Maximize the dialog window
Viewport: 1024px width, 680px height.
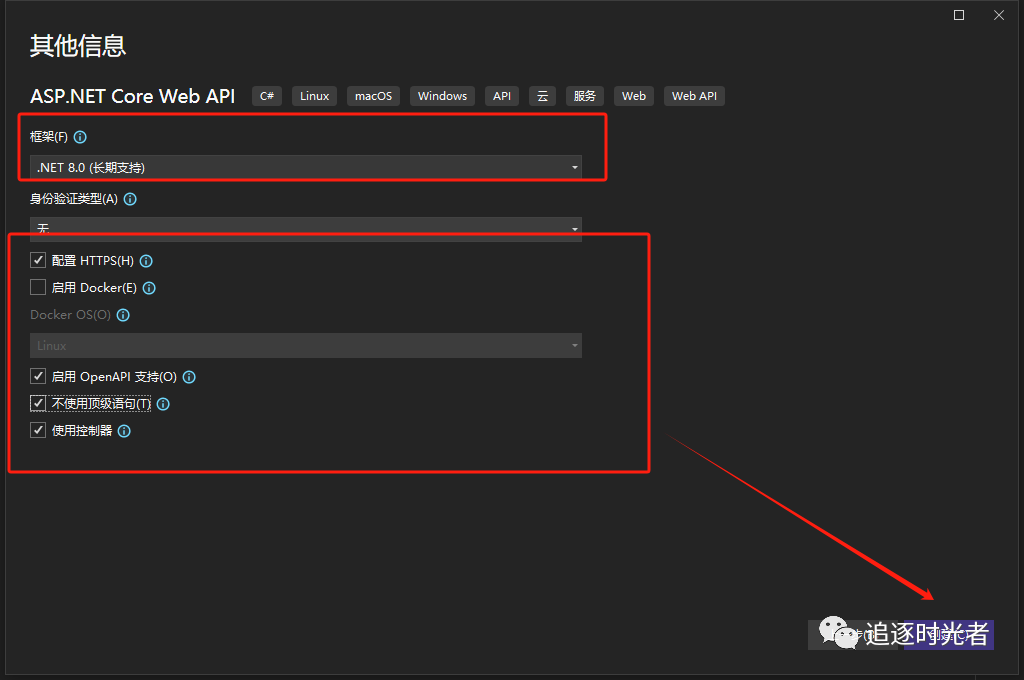click(x=959, y=15)
